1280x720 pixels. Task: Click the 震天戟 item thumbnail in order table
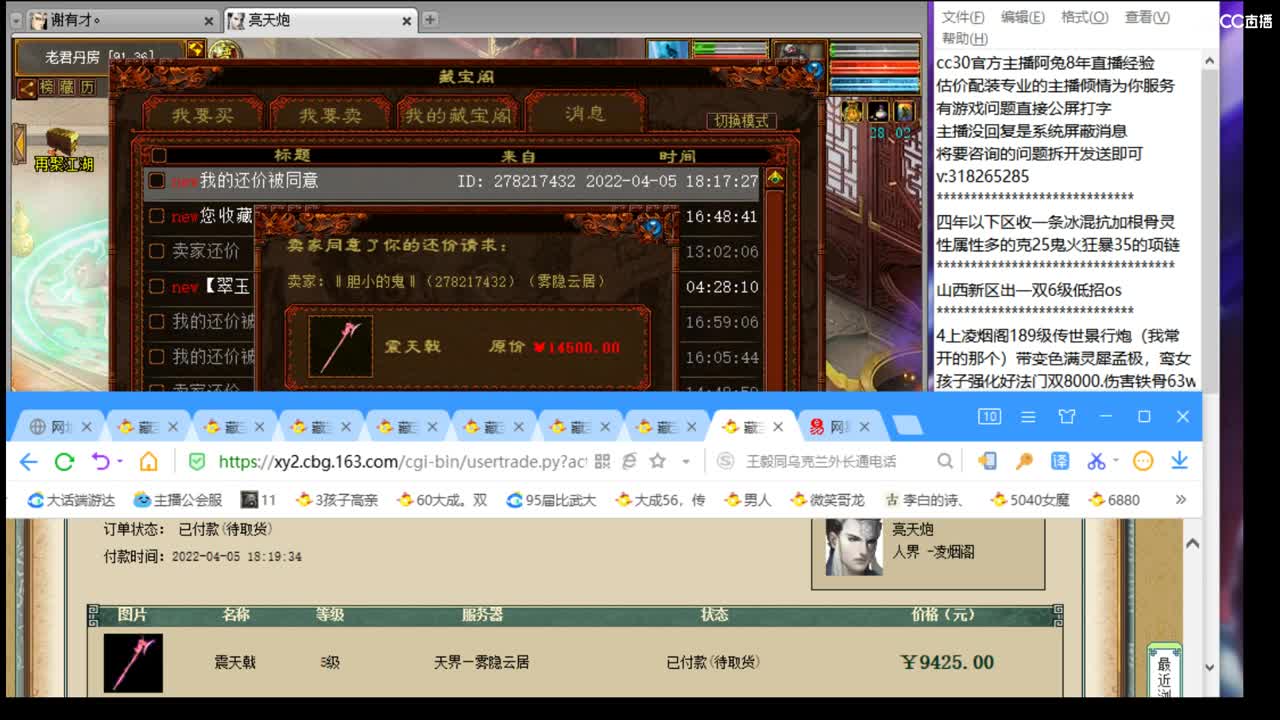click(133, 662)
